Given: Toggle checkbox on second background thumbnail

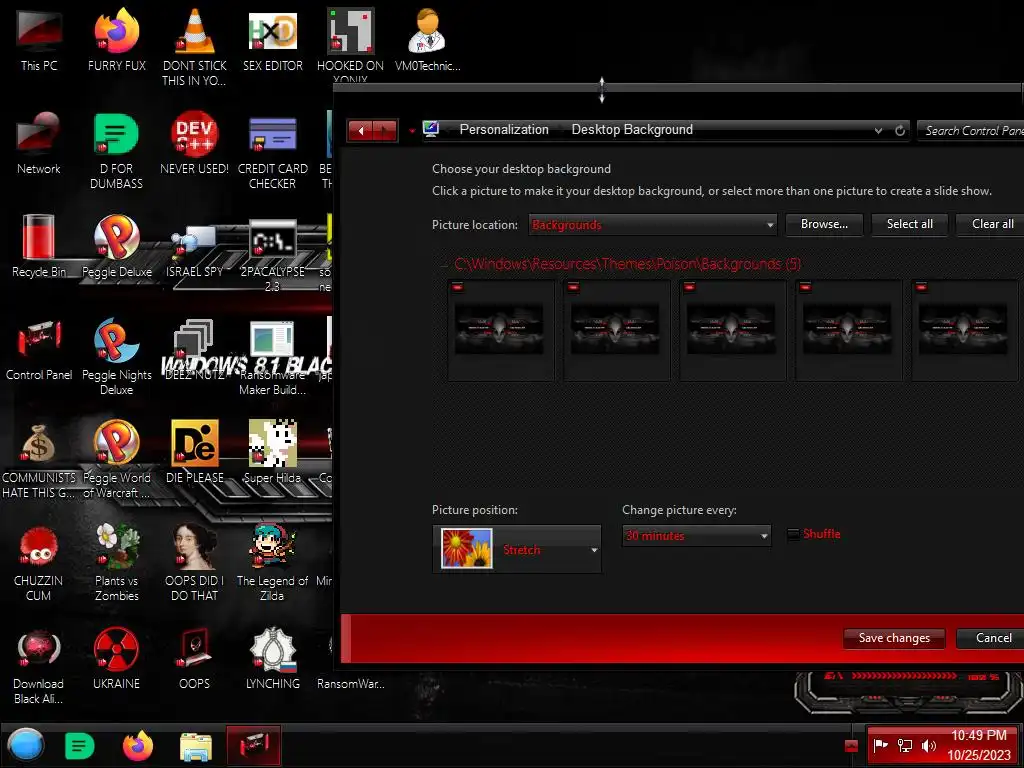Looking at the screenshot, I should [x=573, y=287].
